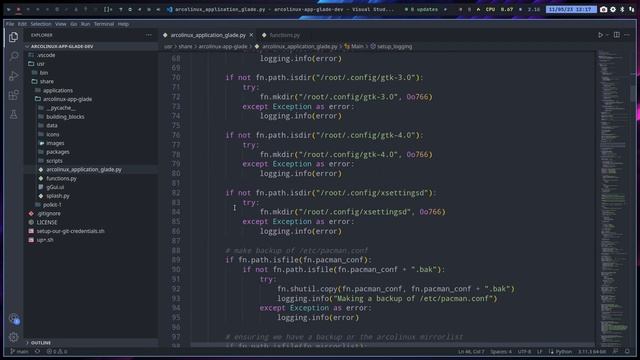Click the feedback icon in status bar
640x360 pixels.
[616, 351]
